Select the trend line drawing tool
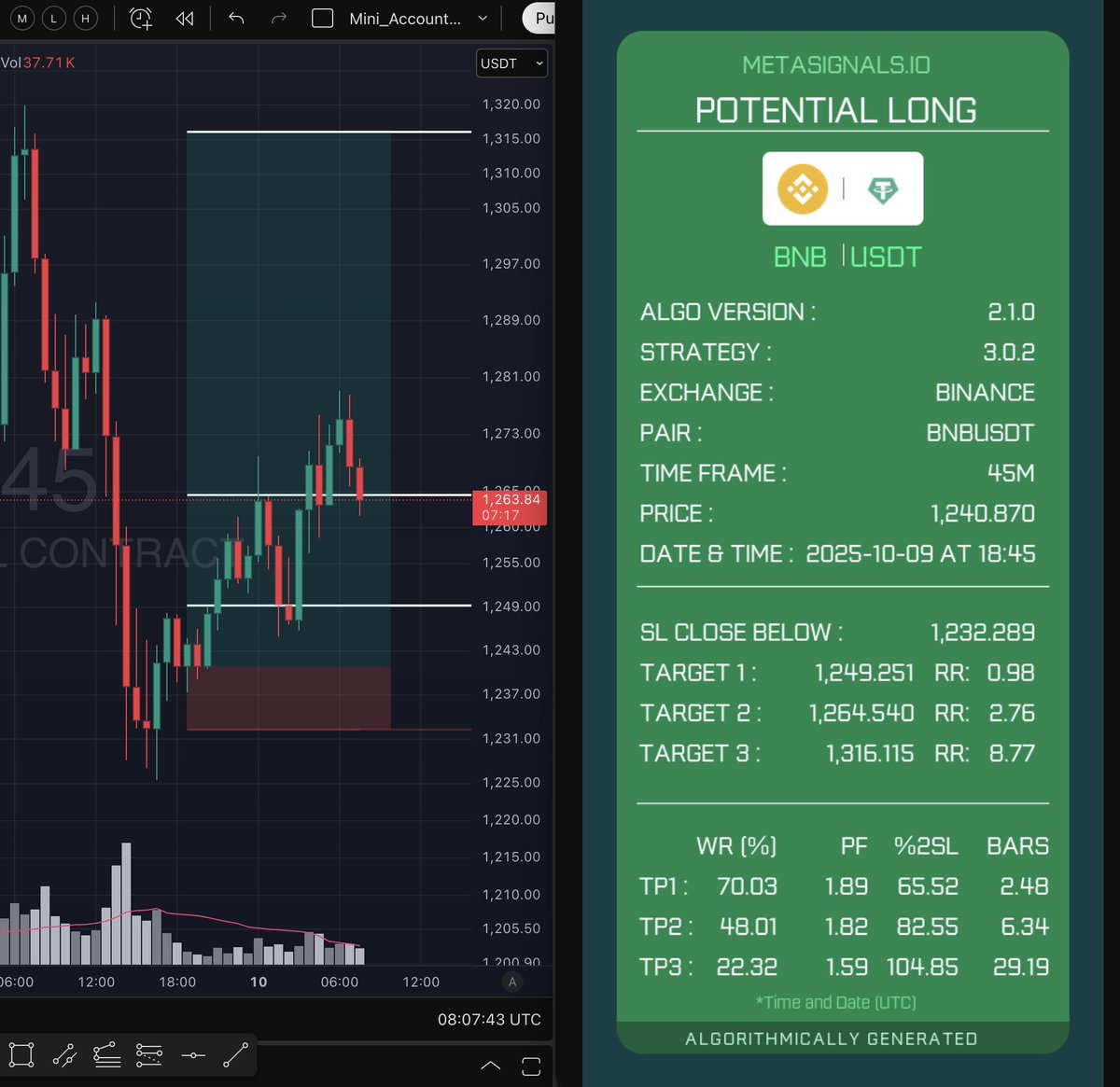 (x=235, y=1055)
